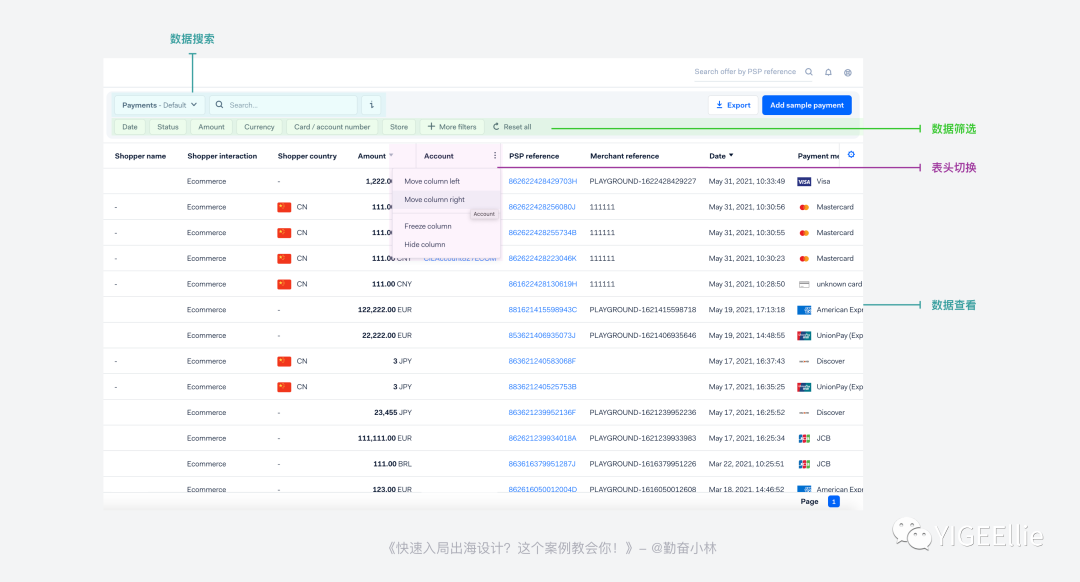Click Discover icon in 16:25:52 row

click(804, 413)
